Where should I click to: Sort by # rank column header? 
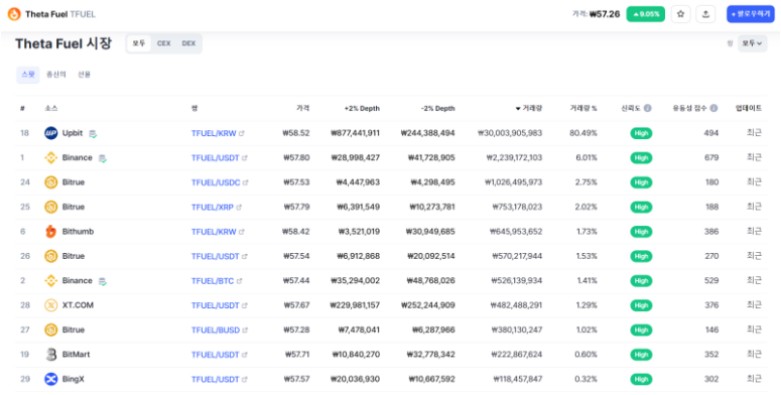pos(22,108)
